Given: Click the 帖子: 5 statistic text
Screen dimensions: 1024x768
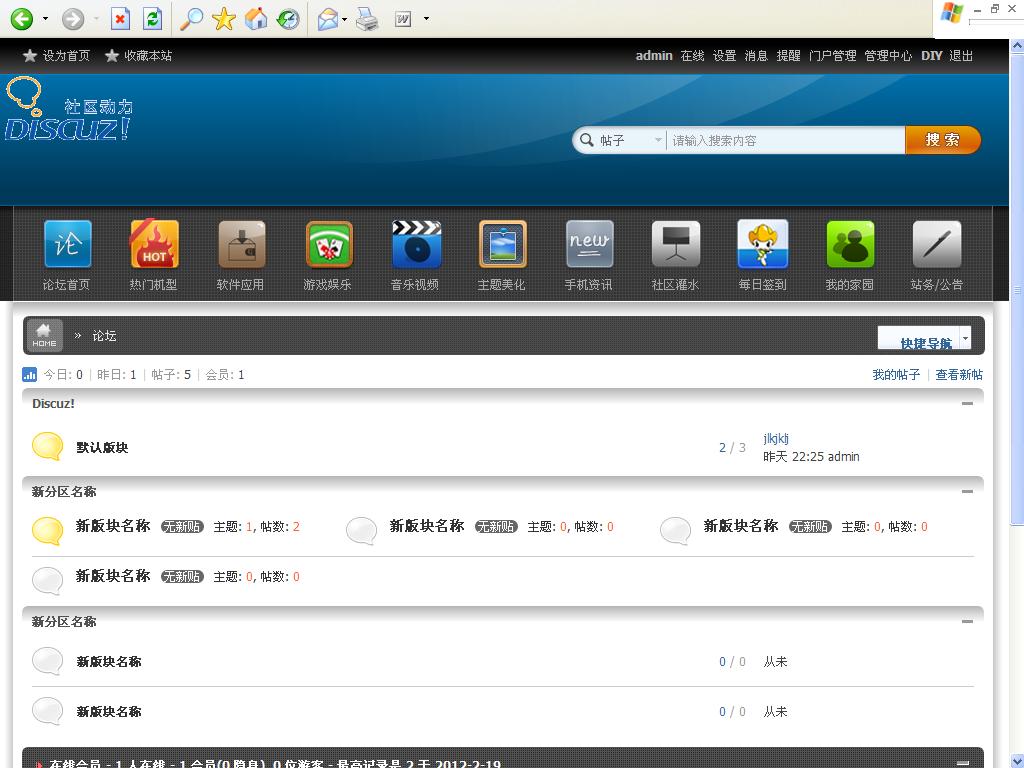Looking at the screenshot, I should click(171, 375).
